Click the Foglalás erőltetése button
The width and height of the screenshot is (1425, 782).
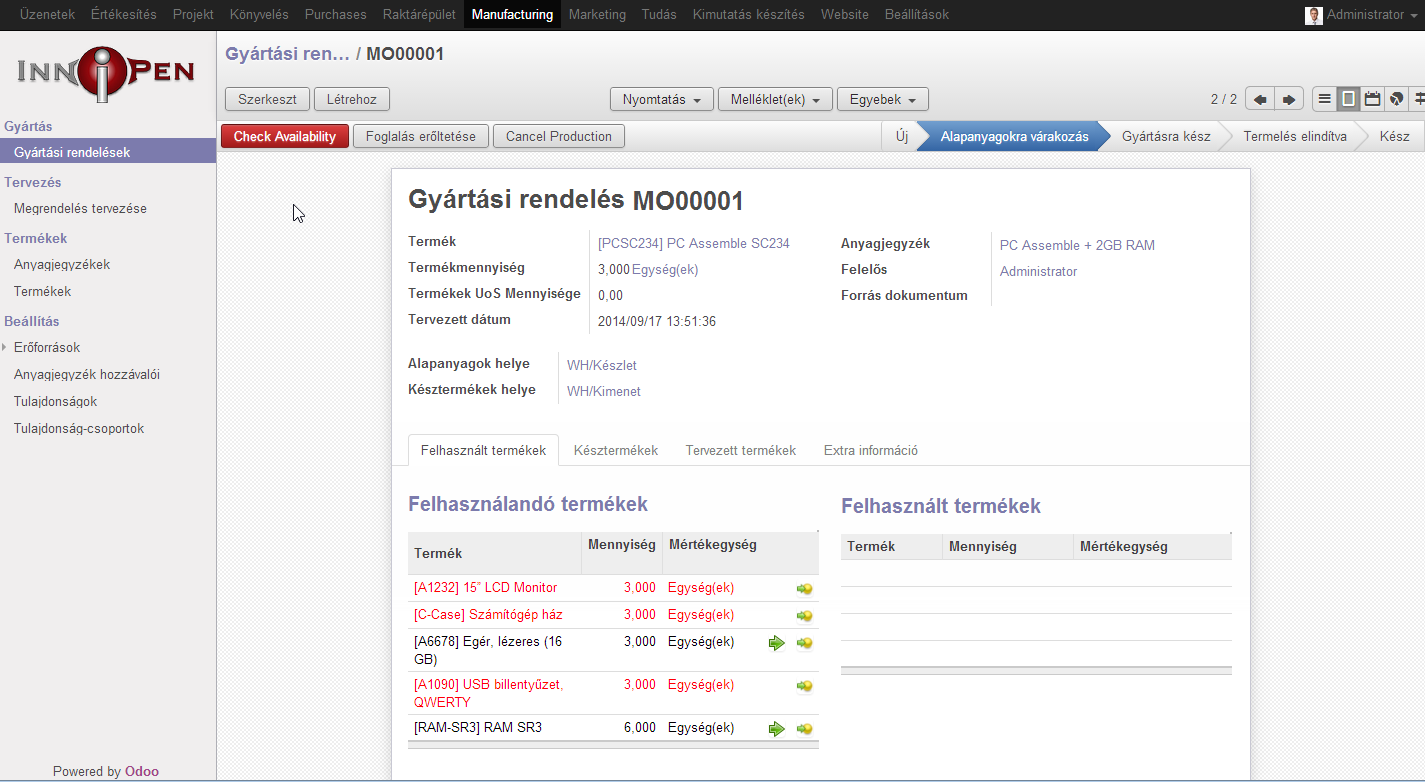(421, 136)
